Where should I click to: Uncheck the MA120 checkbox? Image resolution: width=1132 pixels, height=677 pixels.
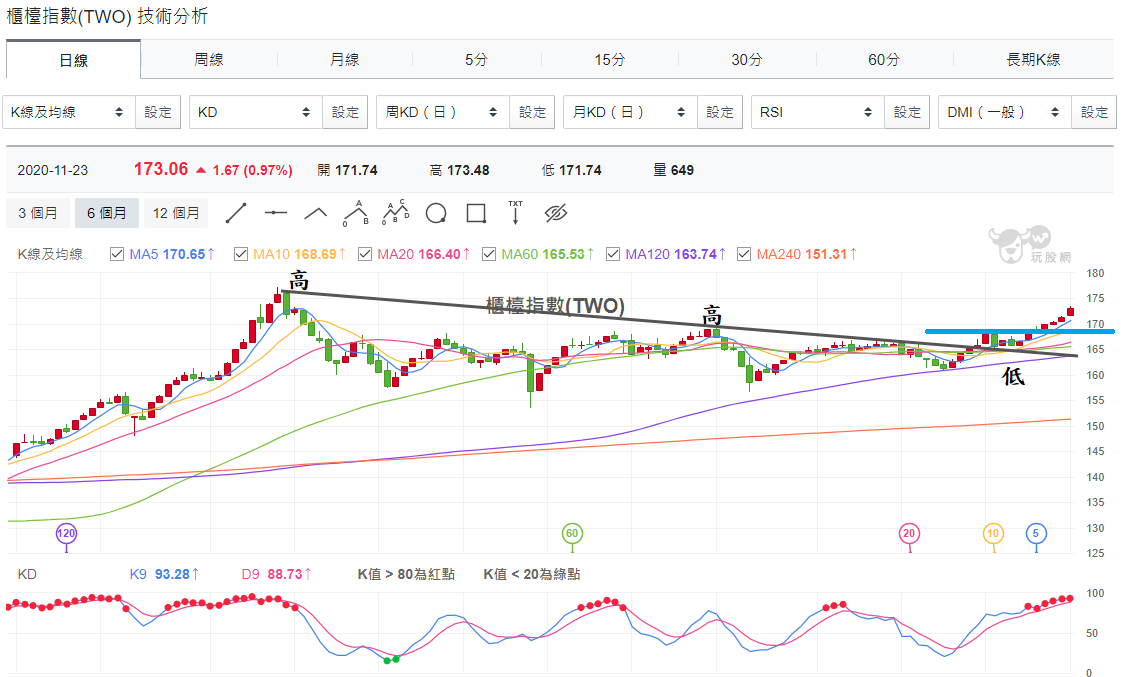coord(613,254)
